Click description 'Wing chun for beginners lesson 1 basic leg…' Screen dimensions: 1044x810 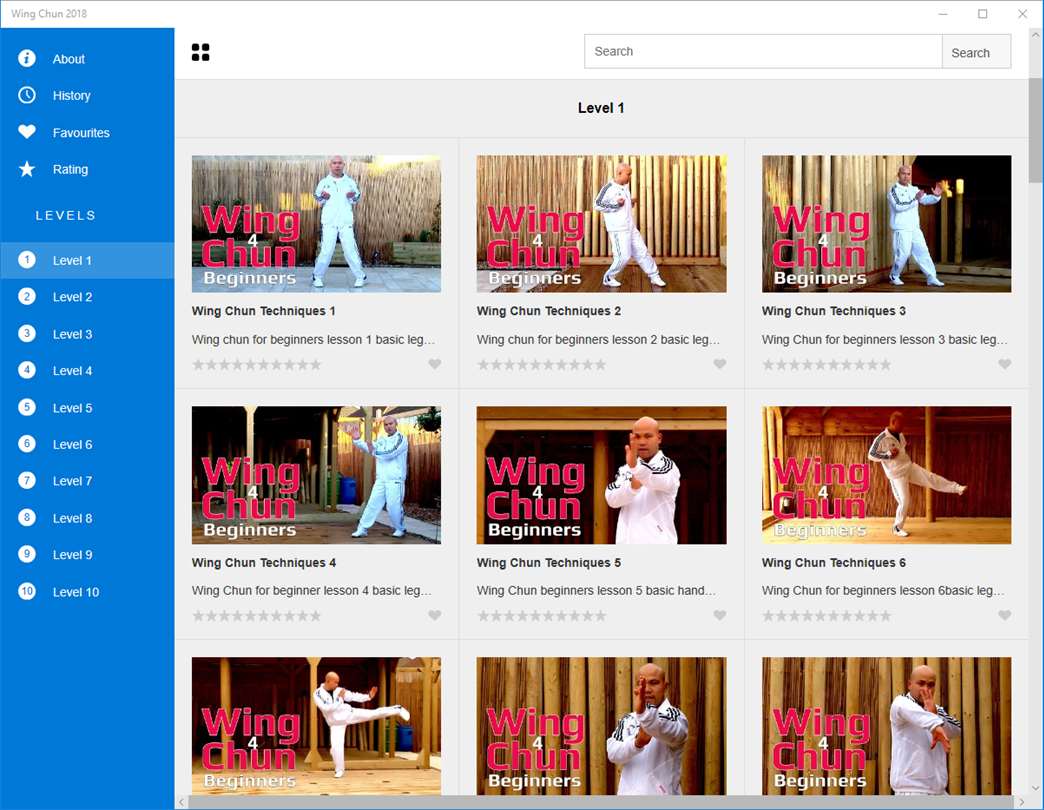[314, 339]
